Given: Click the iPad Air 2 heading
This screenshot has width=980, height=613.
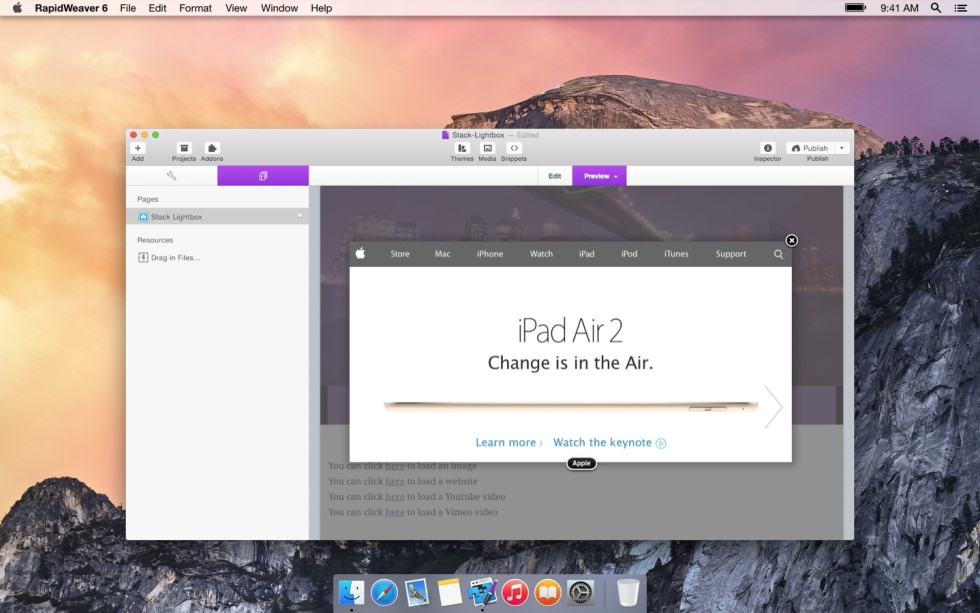Looking at the screenshot, I should [x=570, y=331].
